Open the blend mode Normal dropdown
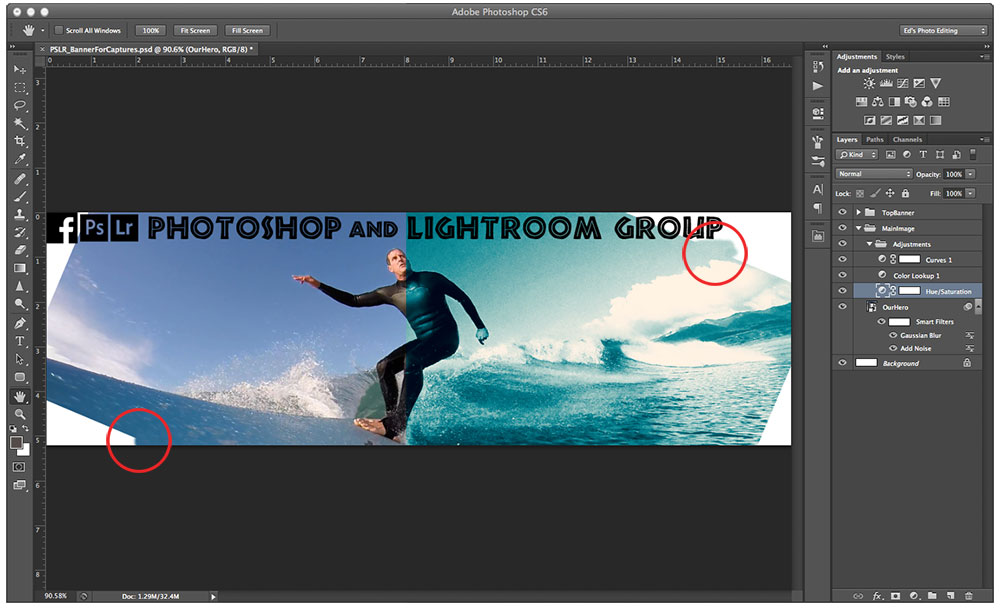The height and width of the screenshot is (609, 1000). pos(874,174)
